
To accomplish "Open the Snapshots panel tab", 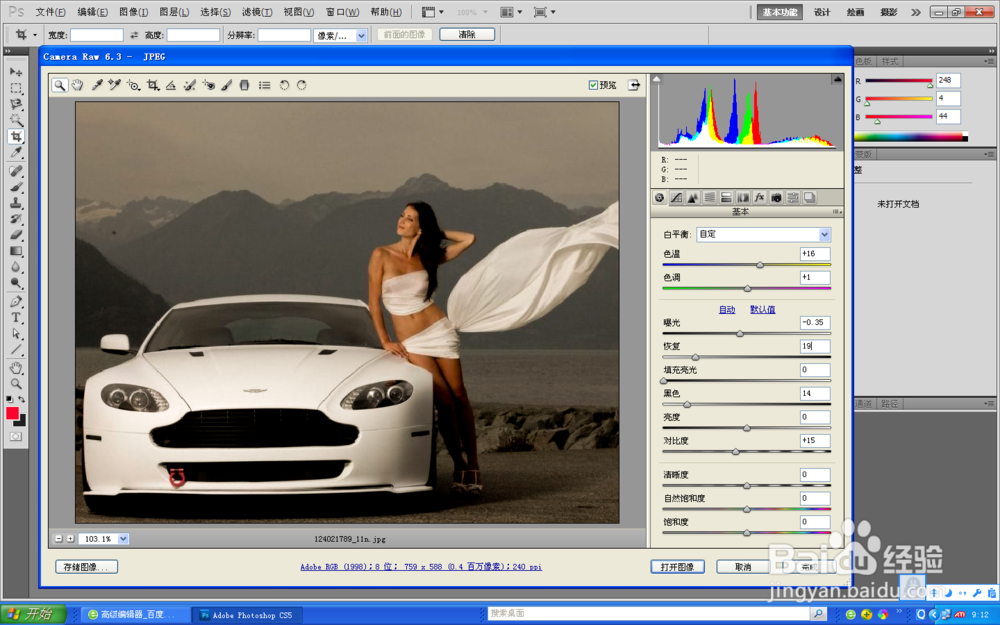I will tap(809, 198).
